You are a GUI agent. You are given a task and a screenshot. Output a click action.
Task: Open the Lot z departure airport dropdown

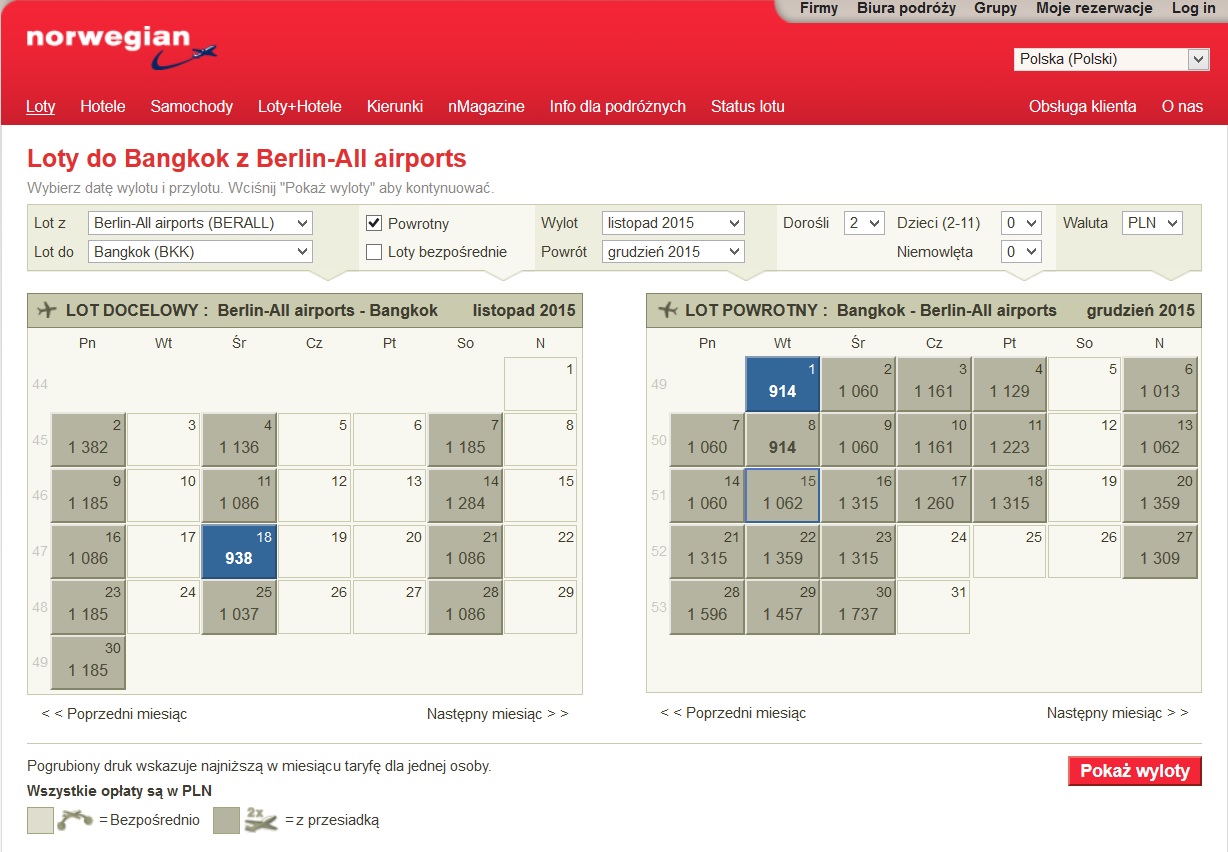[x=200, y=223]
